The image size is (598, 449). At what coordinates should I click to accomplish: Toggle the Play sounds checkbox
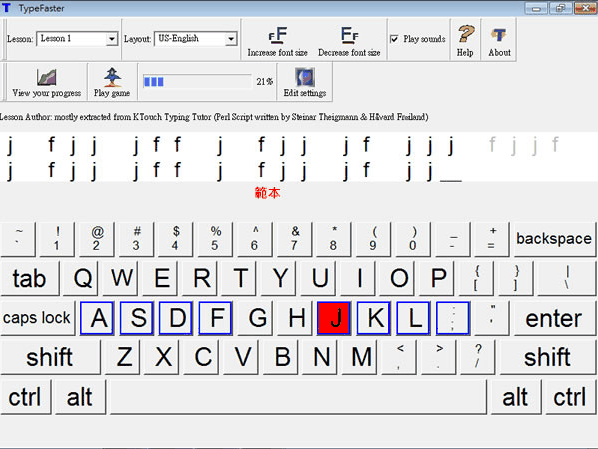point(394,39)
